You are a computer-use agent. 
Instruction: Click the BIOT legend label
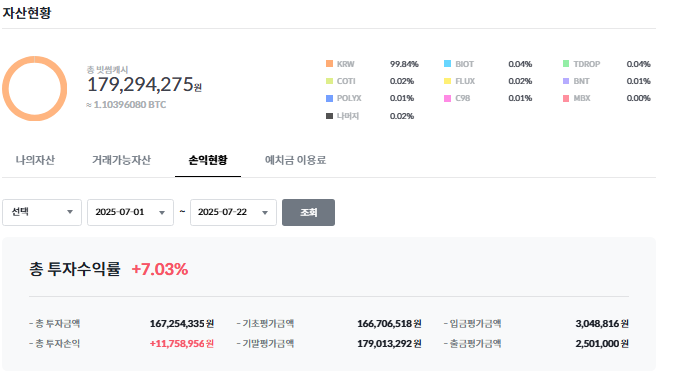click(464, 64)
